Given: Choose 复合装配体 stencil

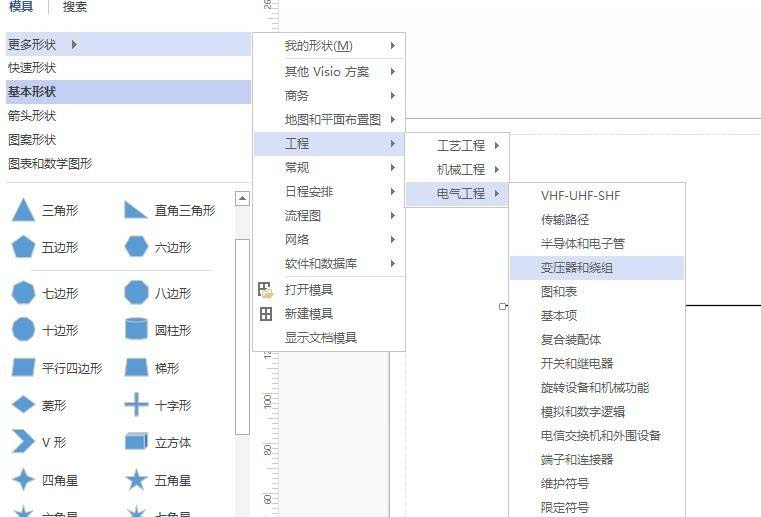Looking at the screenshot, I should (597, 340).
